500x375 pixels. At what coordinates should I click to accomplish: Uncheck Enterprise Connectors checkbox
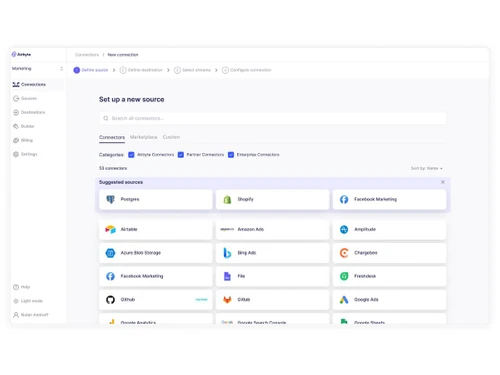click(231, 155)
